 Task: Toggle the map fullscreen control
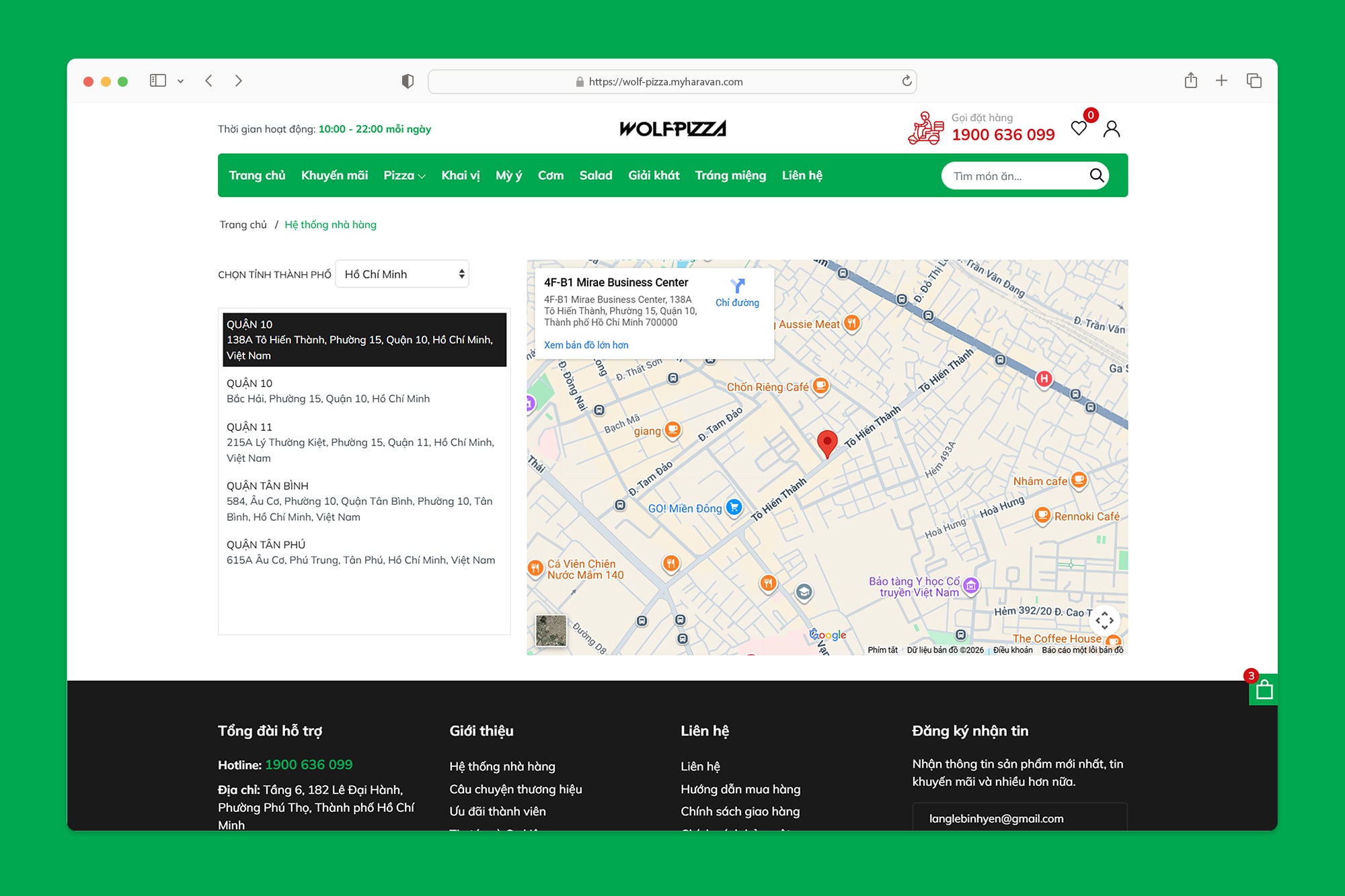(x=1104, y=620)
